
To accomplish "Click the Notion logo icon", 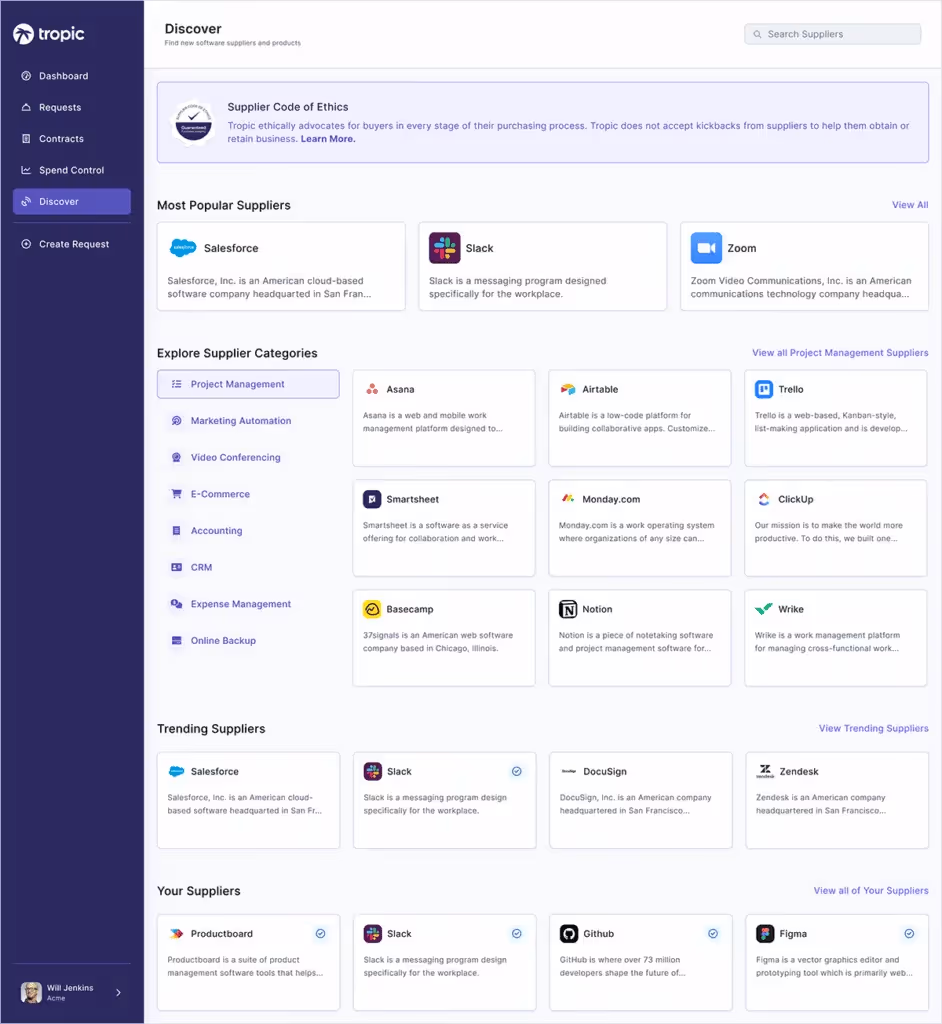I will coord(568,609).
